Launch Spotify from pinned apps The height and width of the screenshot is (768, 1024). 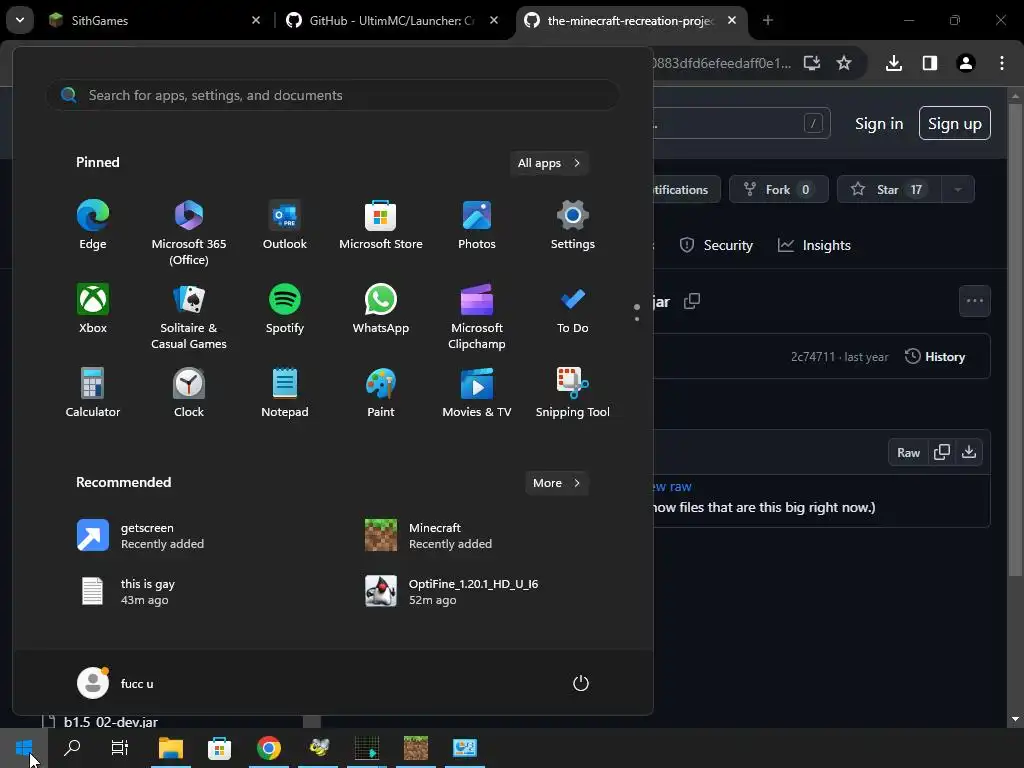(285, 309)
